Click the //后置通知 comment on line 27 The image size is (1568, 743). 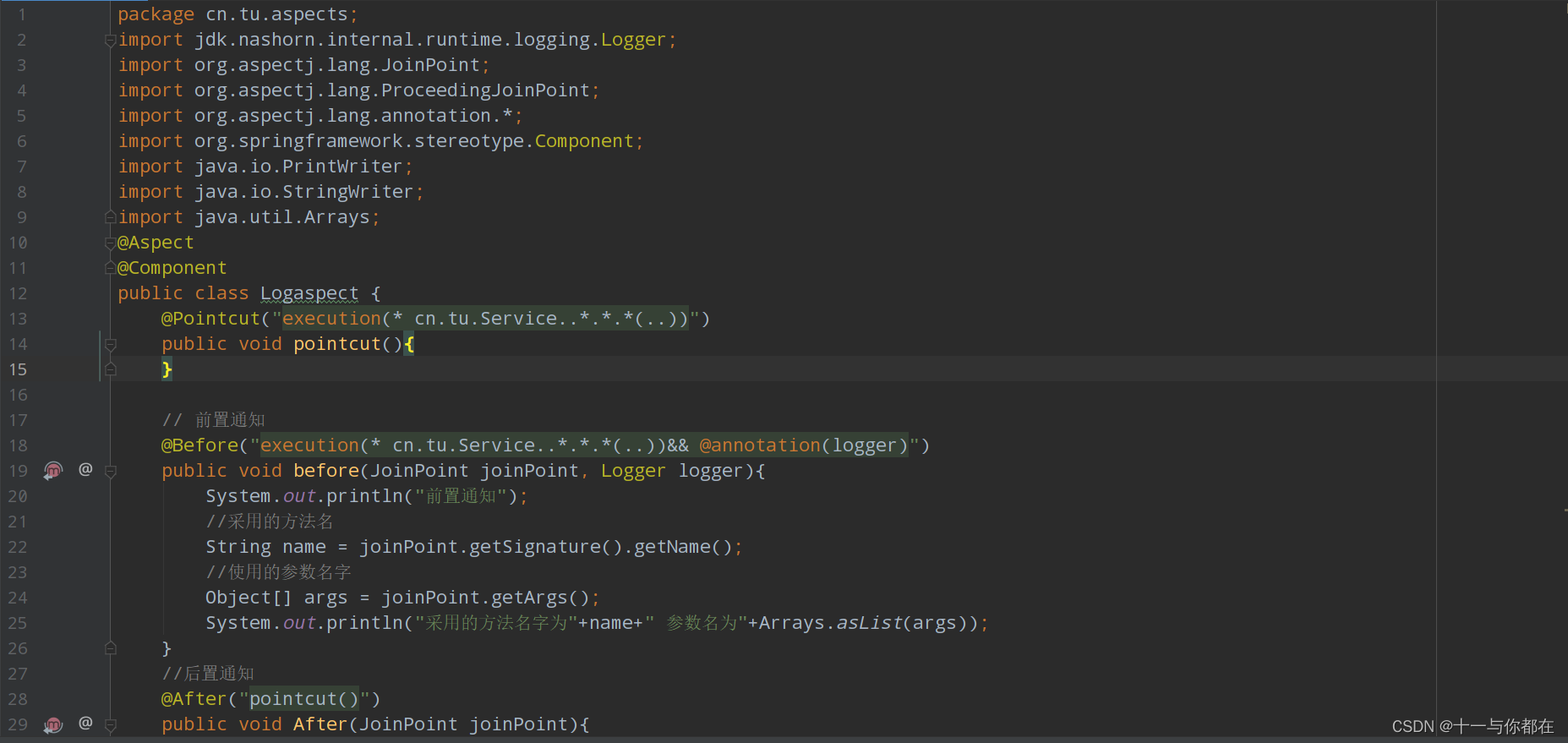tap(208, 674)
